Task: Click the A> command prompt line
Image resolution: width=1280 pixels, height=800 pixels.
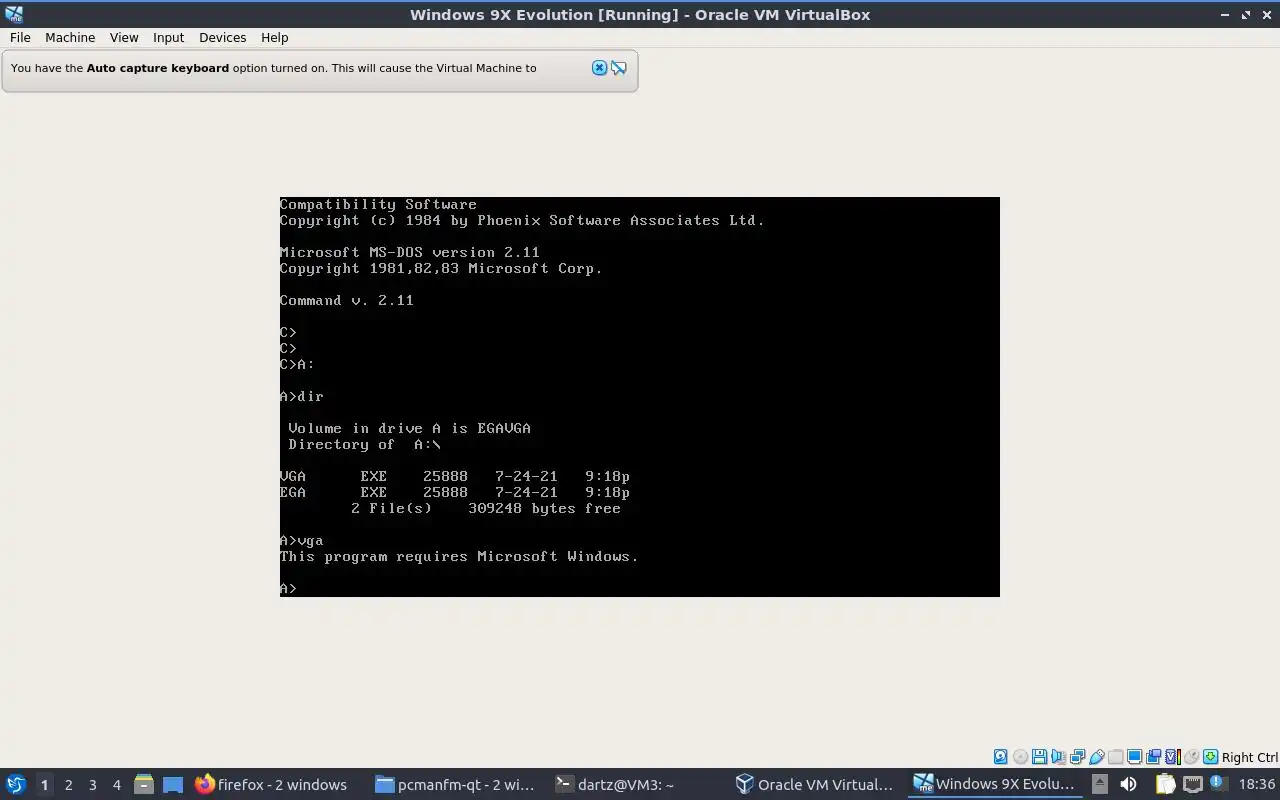Action: point(288,588)
